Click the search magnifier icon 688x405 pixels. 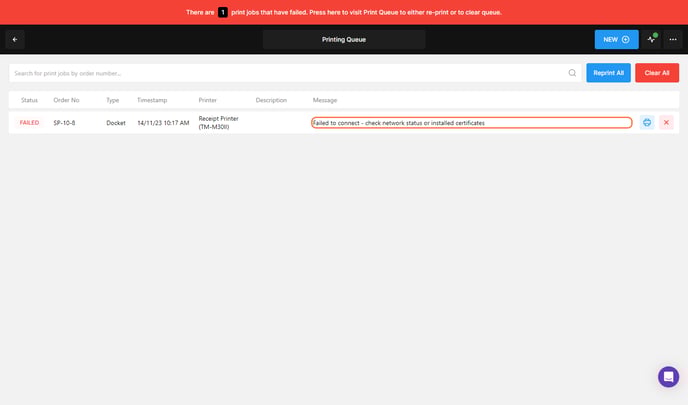tap(572, 73)
